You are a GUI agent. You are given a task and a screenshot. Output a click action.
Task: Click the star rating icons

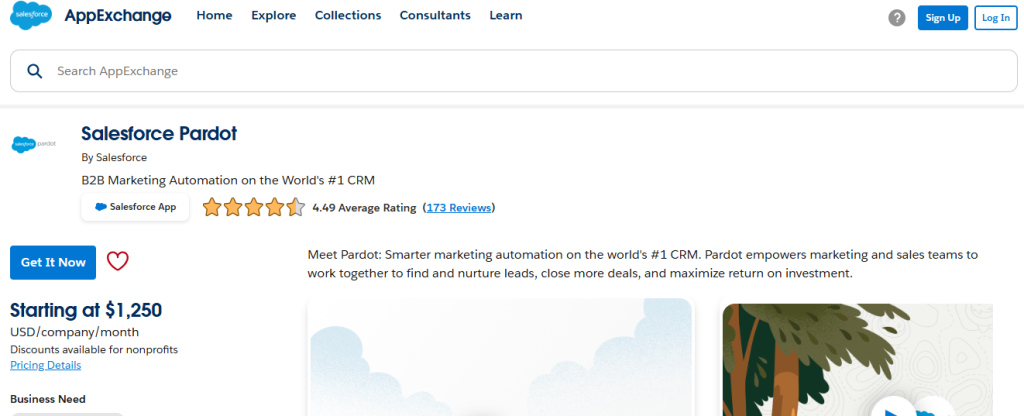click(x=254, y=208)
